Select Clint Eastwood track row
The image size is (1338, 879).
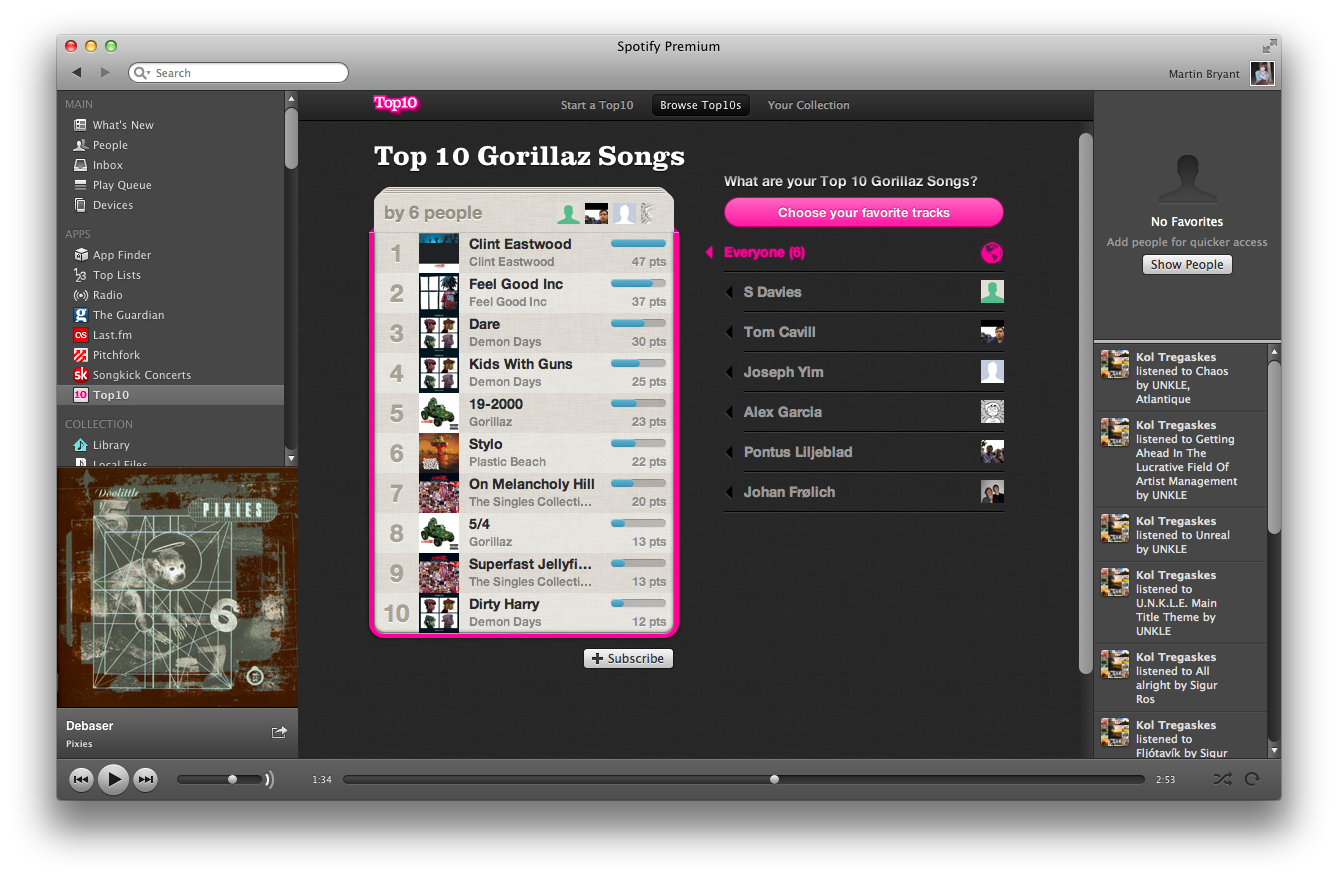coord(524,253)
